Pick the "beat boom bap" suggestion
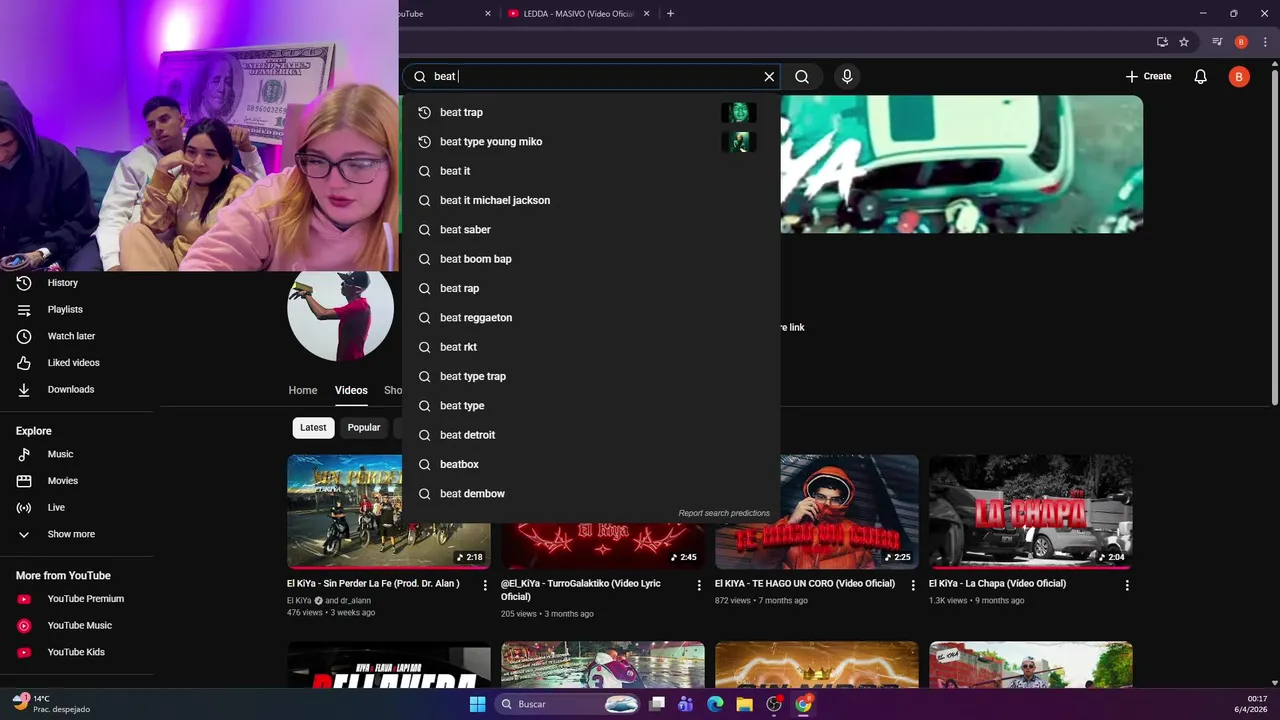The width and height of the screenshot is (1280, 720). 590,259
